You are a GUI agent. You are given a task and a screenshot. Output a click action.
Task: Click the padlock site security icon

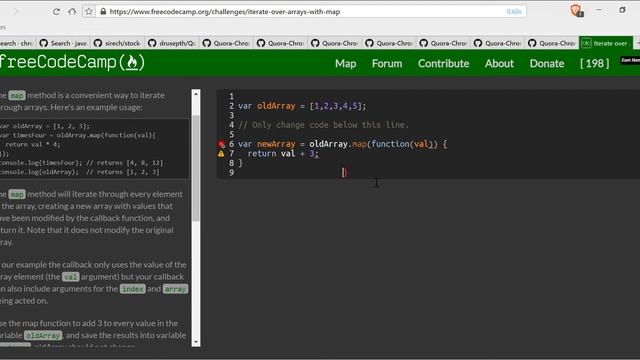tap(103, 11)
